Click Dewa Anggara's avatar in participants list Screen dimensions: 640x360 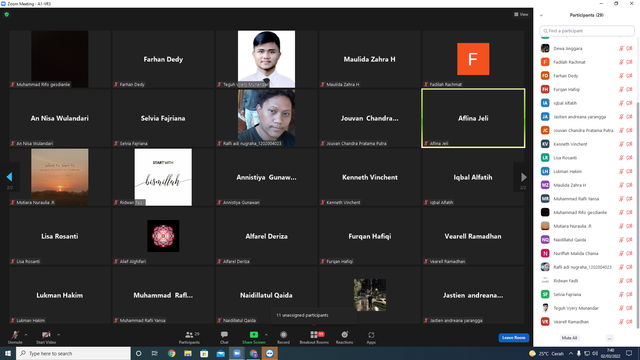point(545,48)
